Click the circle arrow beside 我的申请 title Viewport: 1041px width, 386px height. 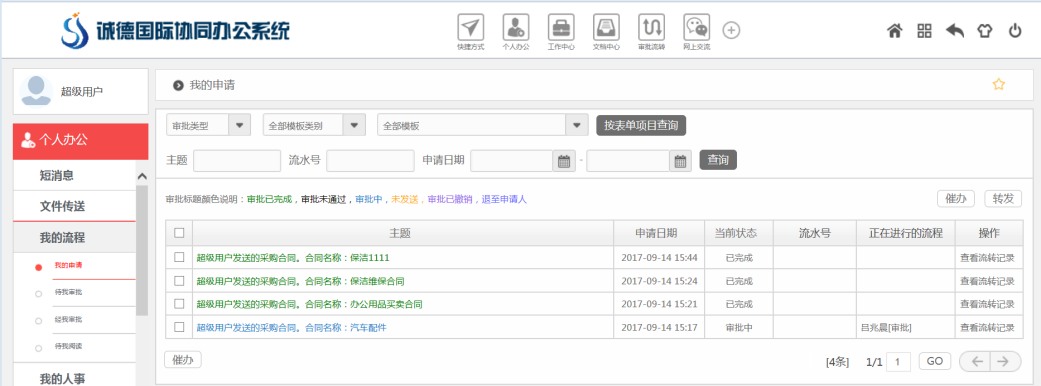click(x=178, y=85)
